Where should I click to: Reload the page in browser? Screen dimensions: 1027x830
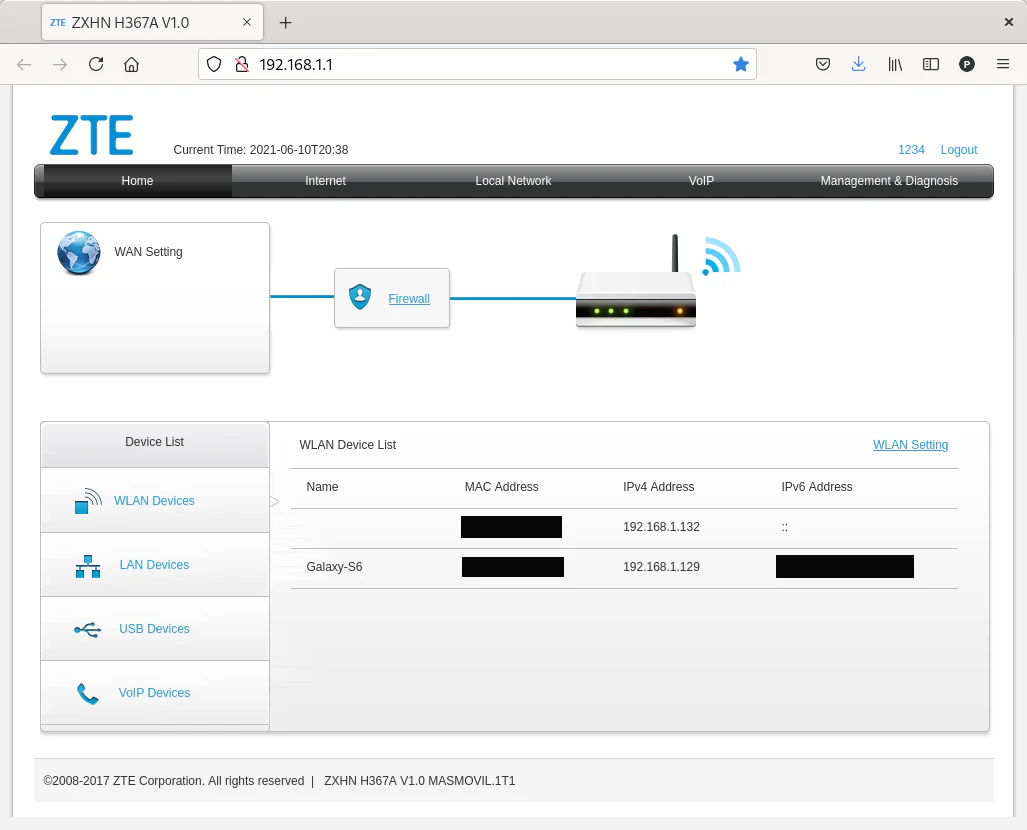click(x=96, y=64)
